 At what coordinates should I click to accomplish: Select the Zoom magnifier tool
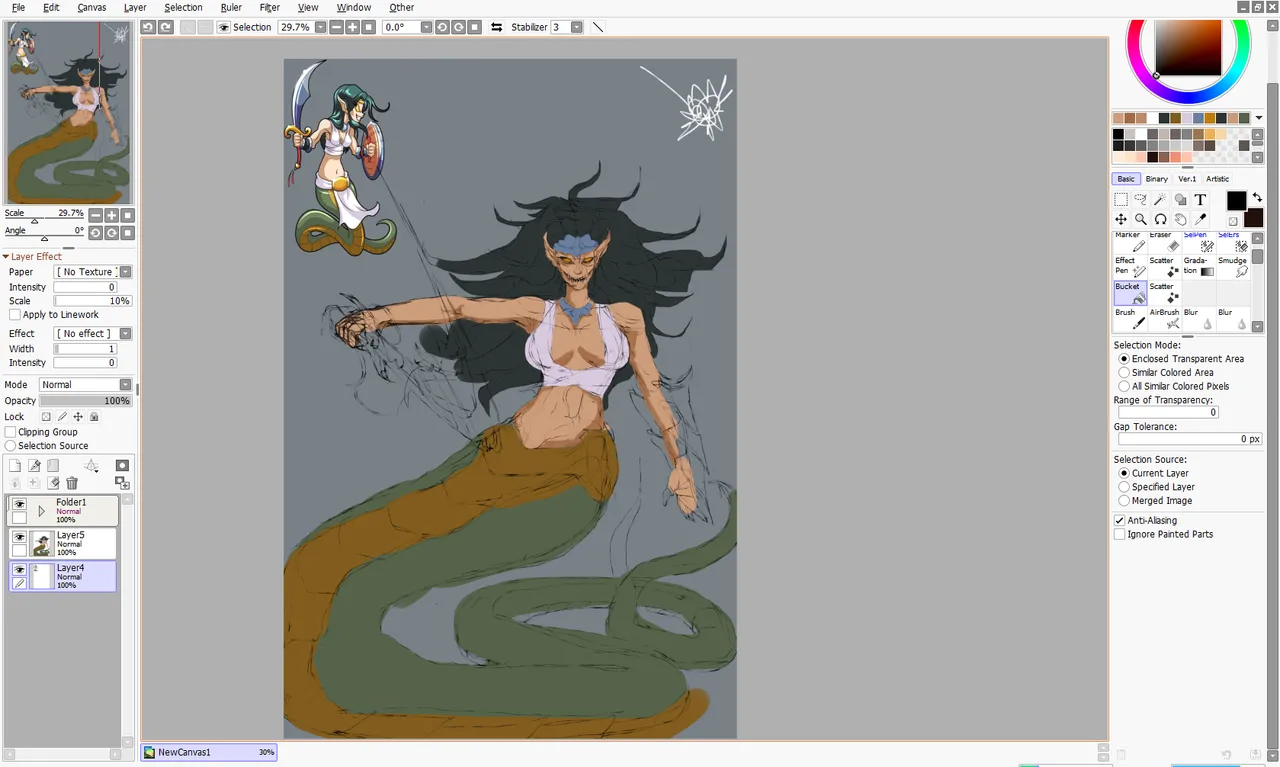[x=1141, y=219]
